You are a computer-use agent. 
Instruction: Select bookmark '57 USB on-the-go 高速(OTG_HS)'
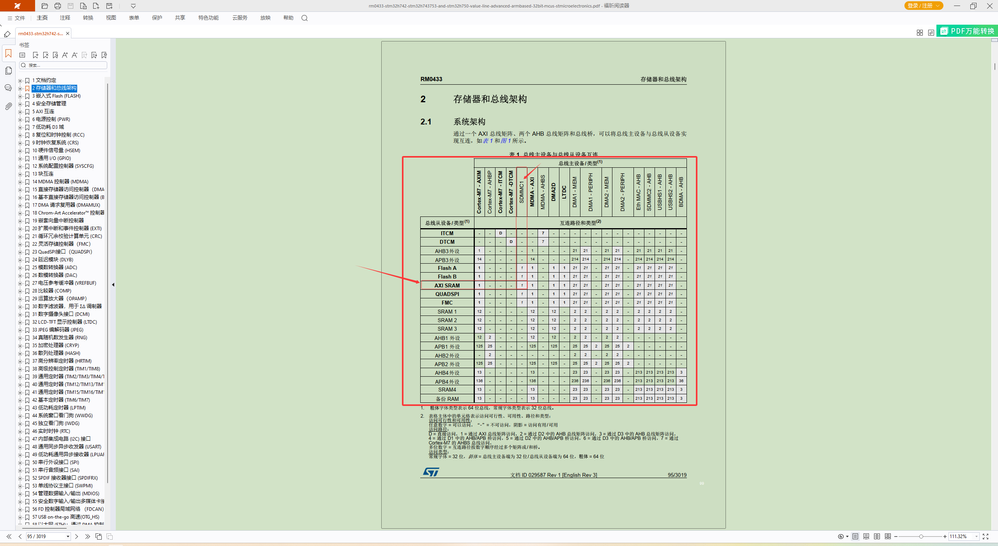[66, 517]
